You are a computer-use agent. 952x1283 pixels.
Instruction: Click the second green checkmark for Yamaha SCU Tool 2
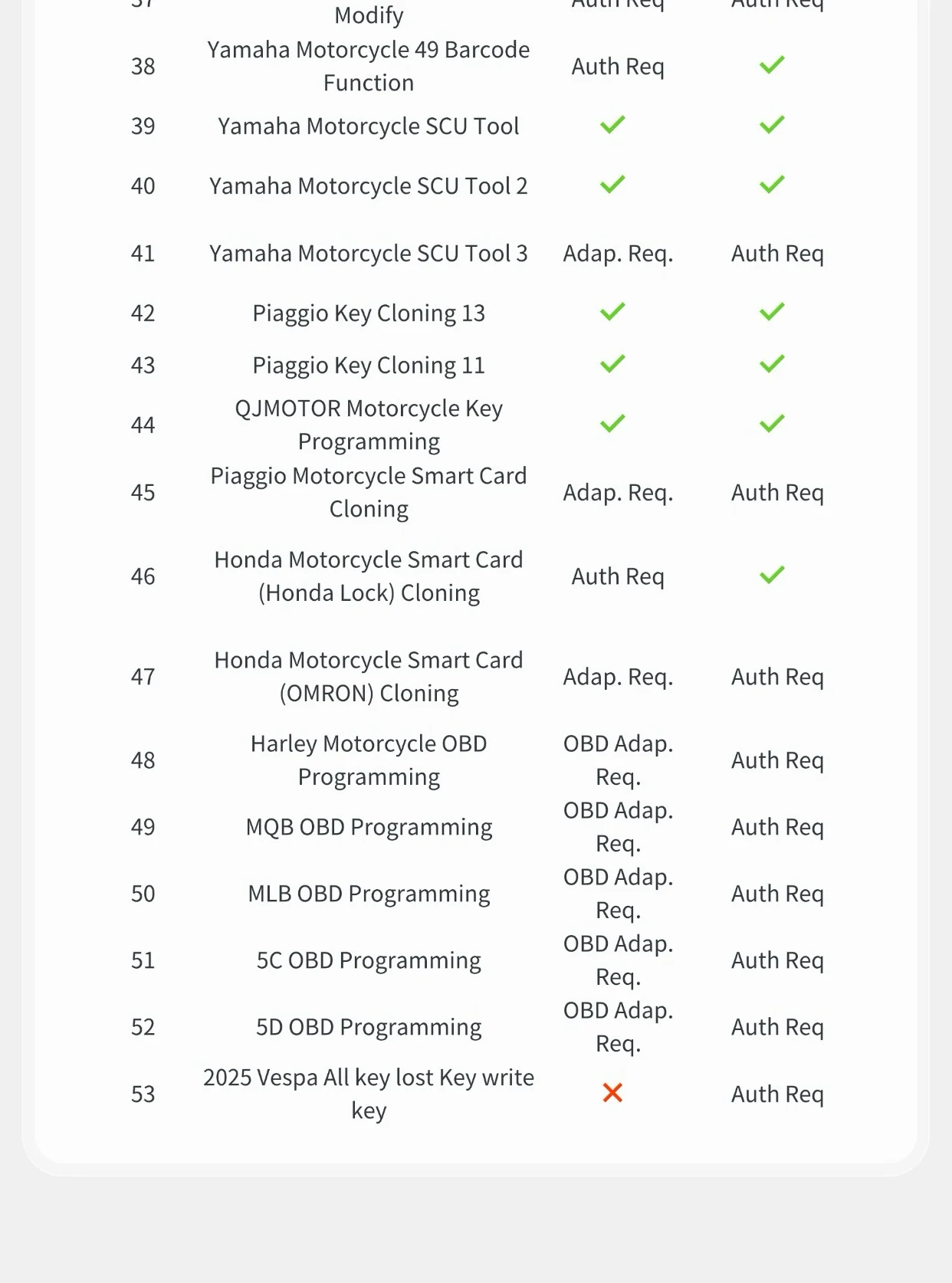point(772,184)
